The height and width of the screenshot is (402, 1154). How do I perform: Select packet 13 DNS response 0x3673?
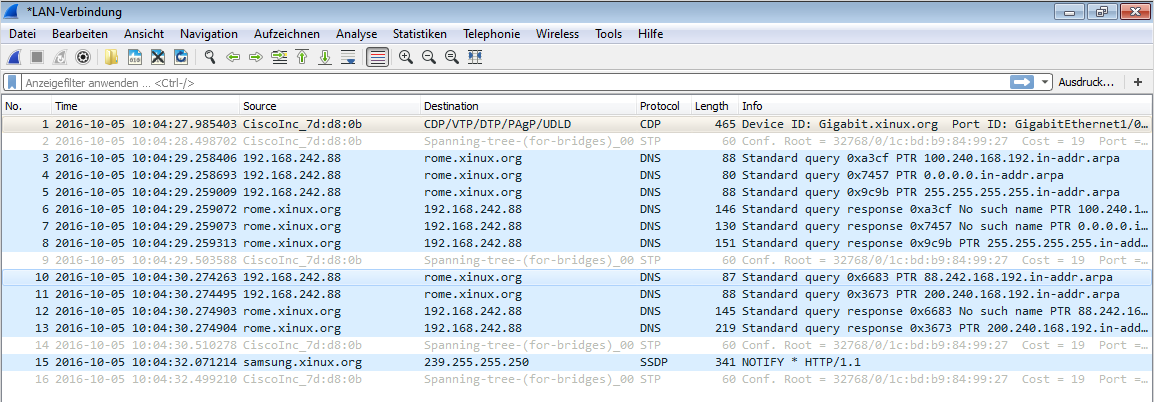pyautogui.click(x=576, y=328)
